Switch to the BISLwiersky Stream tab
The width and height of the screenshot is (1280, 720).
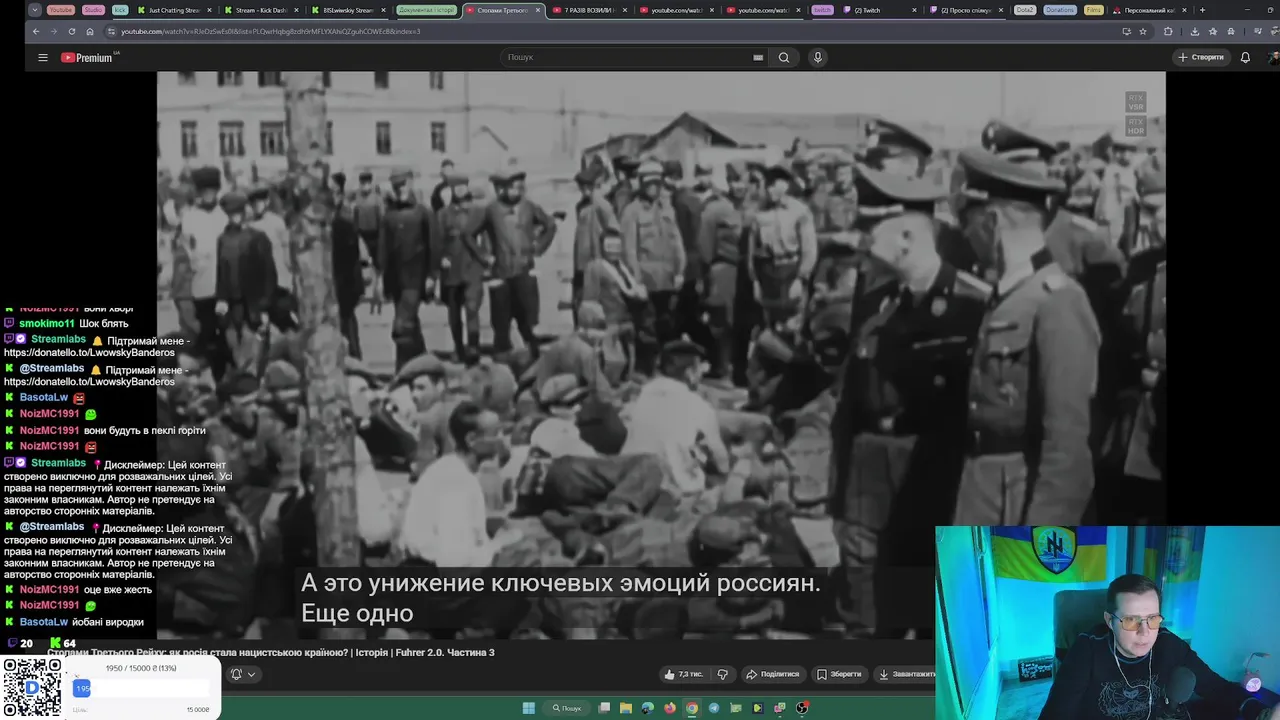(x=348, y=10)
